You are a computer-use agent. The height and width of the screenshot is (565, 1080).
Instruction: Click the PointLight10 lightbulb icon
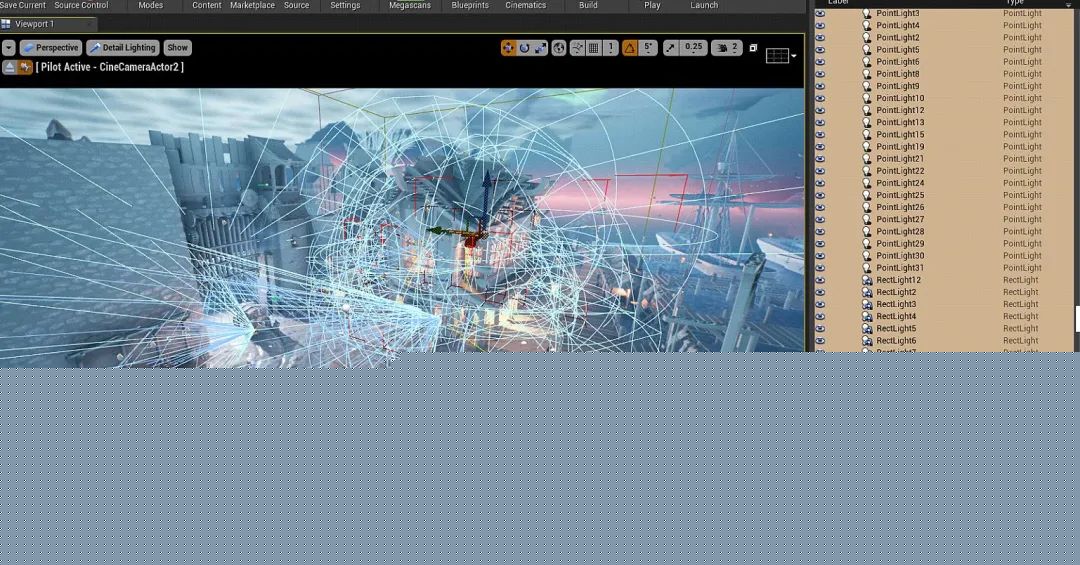click(x=867, y=98)
